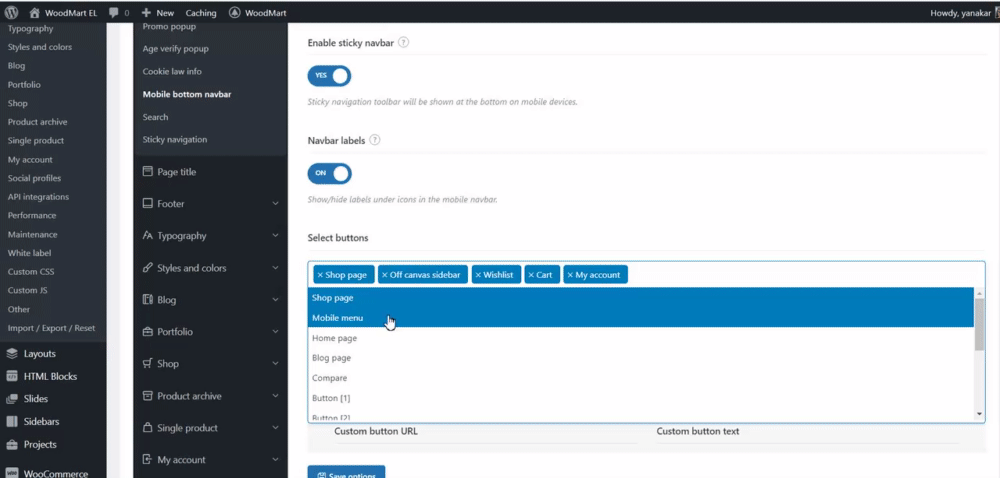Remove the My account tag
The image size is (1000, 478).
[x=570, y=275]
